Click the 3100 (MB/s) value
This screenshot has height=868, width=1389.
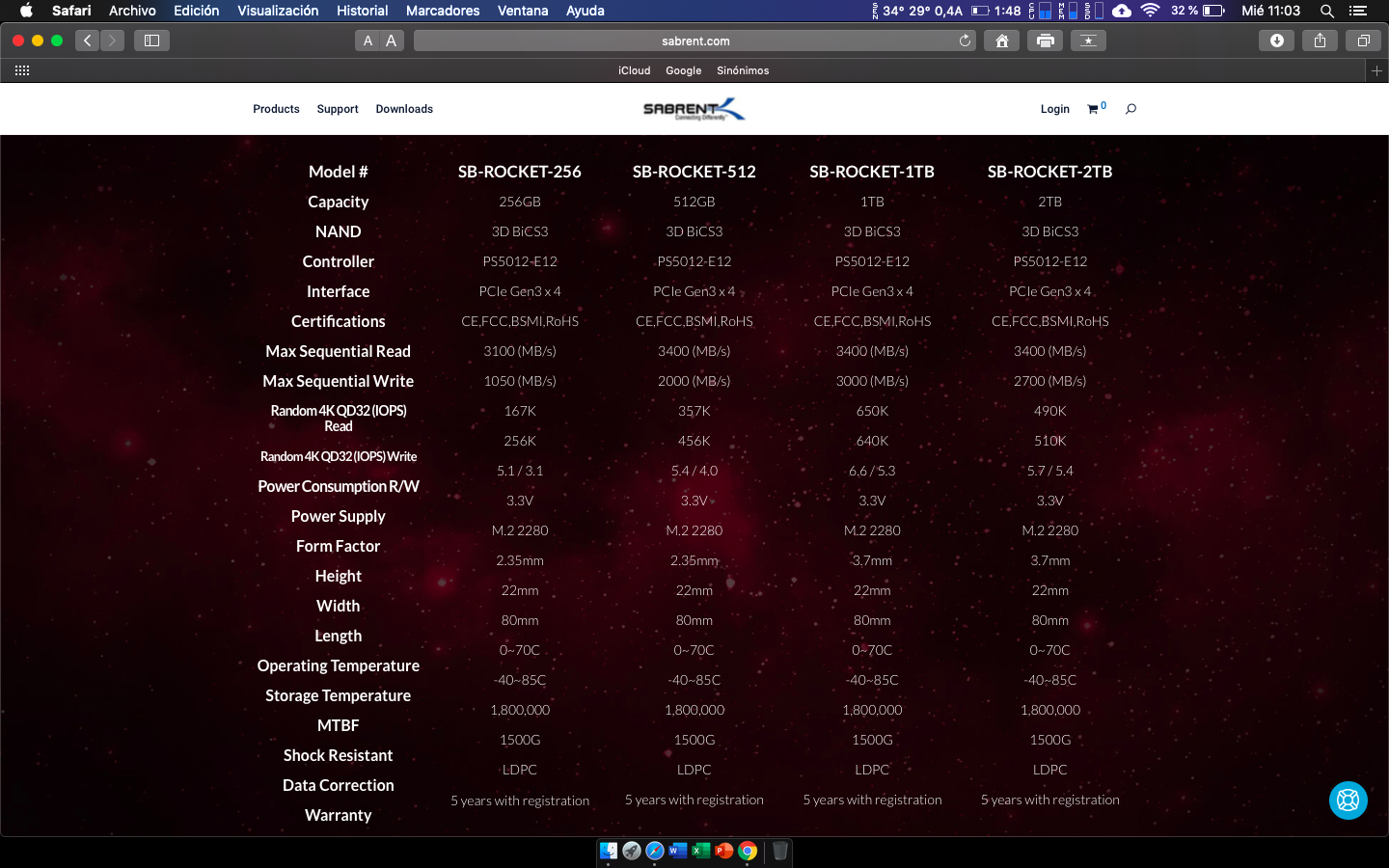click(520, 351)
